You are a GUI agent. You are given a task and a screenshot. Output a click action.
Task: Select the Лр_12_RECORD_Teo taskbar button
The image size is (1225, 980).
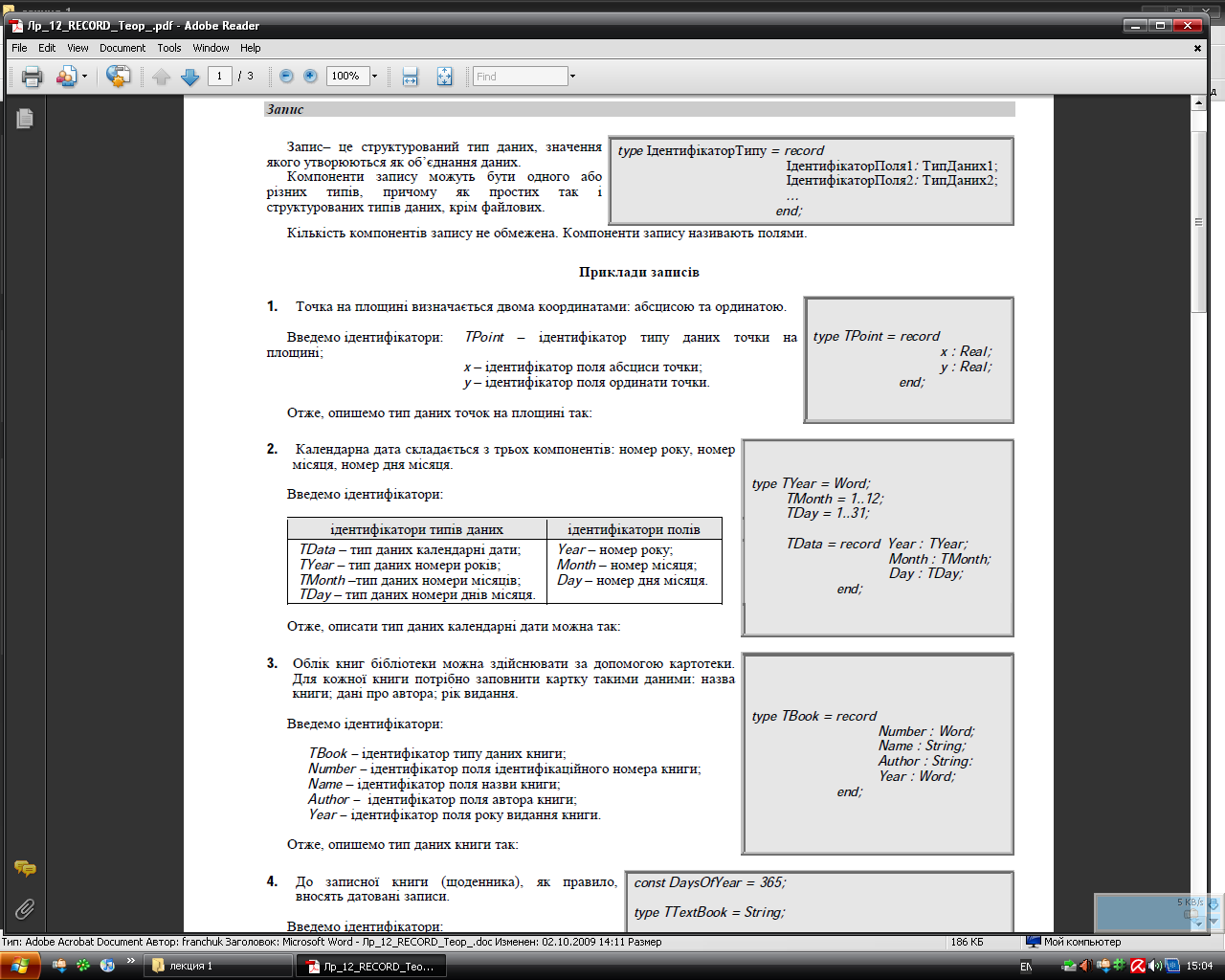(371, 966)
